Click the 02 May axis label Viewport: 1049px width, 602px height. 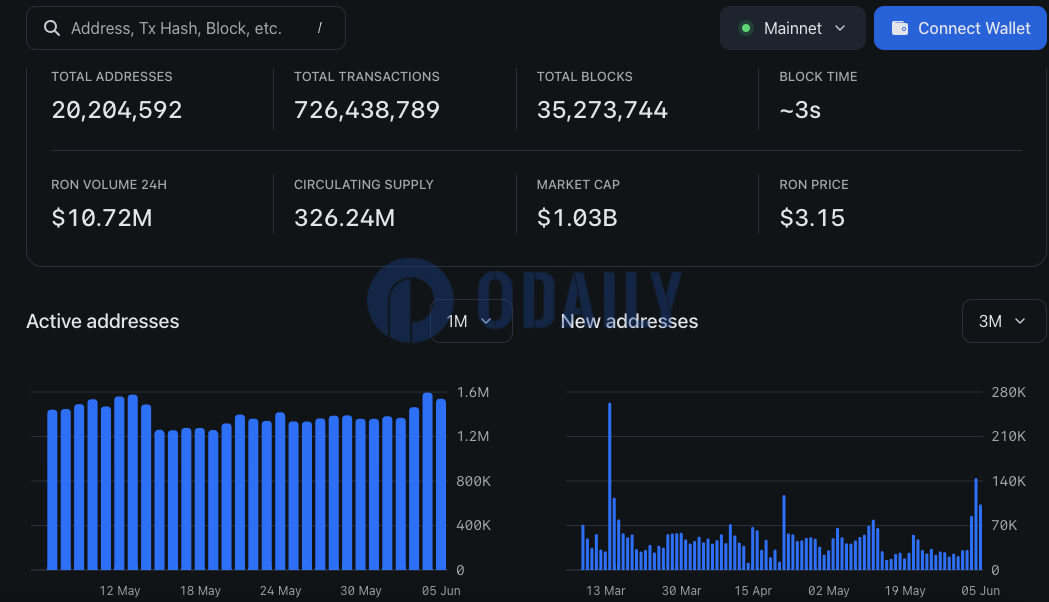(x=828, y=591)
